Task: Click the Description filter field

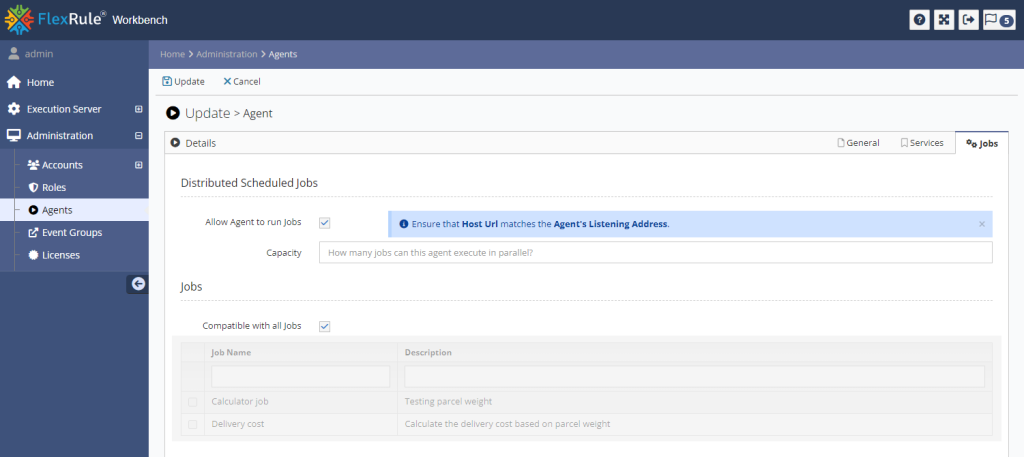Action: click(x=694, y=377)
